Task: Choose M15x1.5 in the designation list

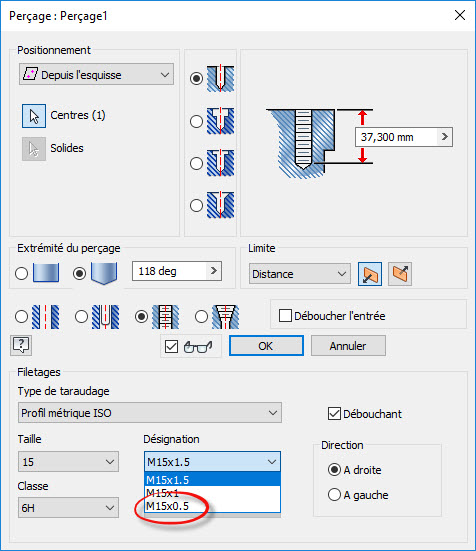Action: pos(212,480)
